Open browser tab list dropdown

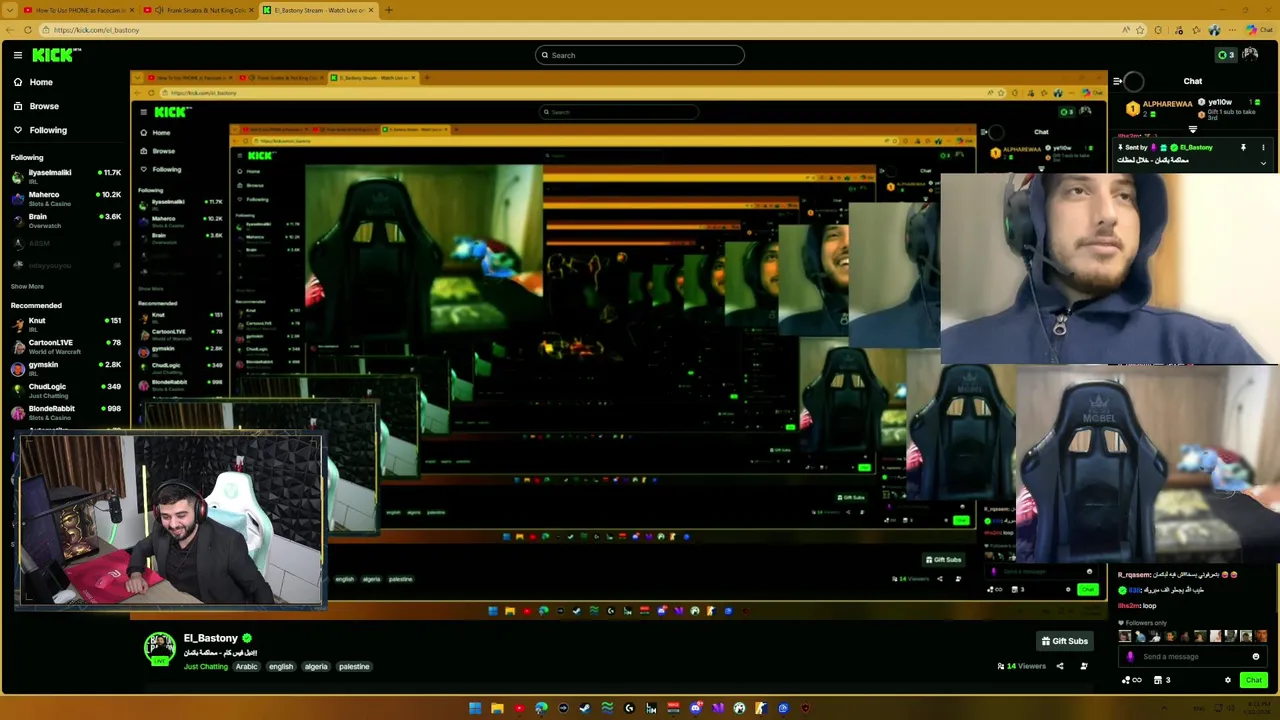point(9,10)
